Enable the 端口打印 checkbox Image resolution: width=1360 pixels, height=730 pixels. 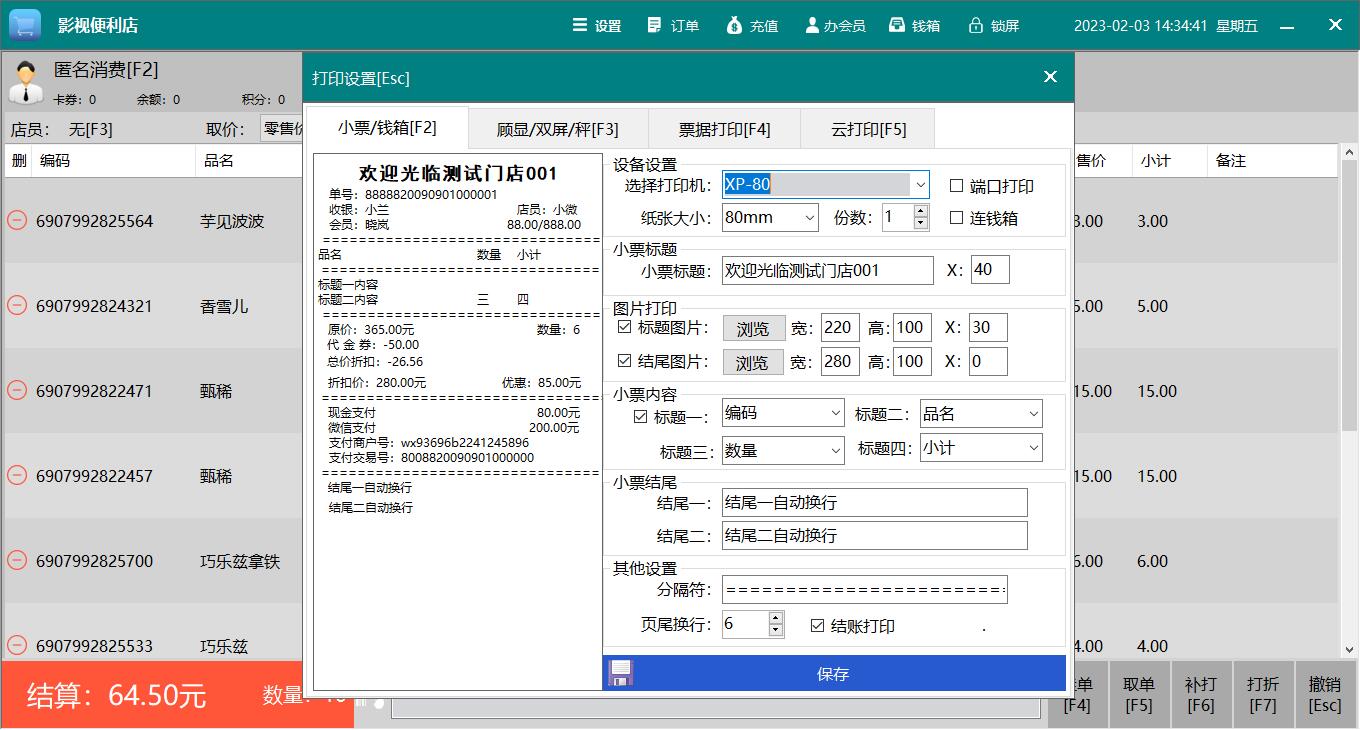point(956,186)
